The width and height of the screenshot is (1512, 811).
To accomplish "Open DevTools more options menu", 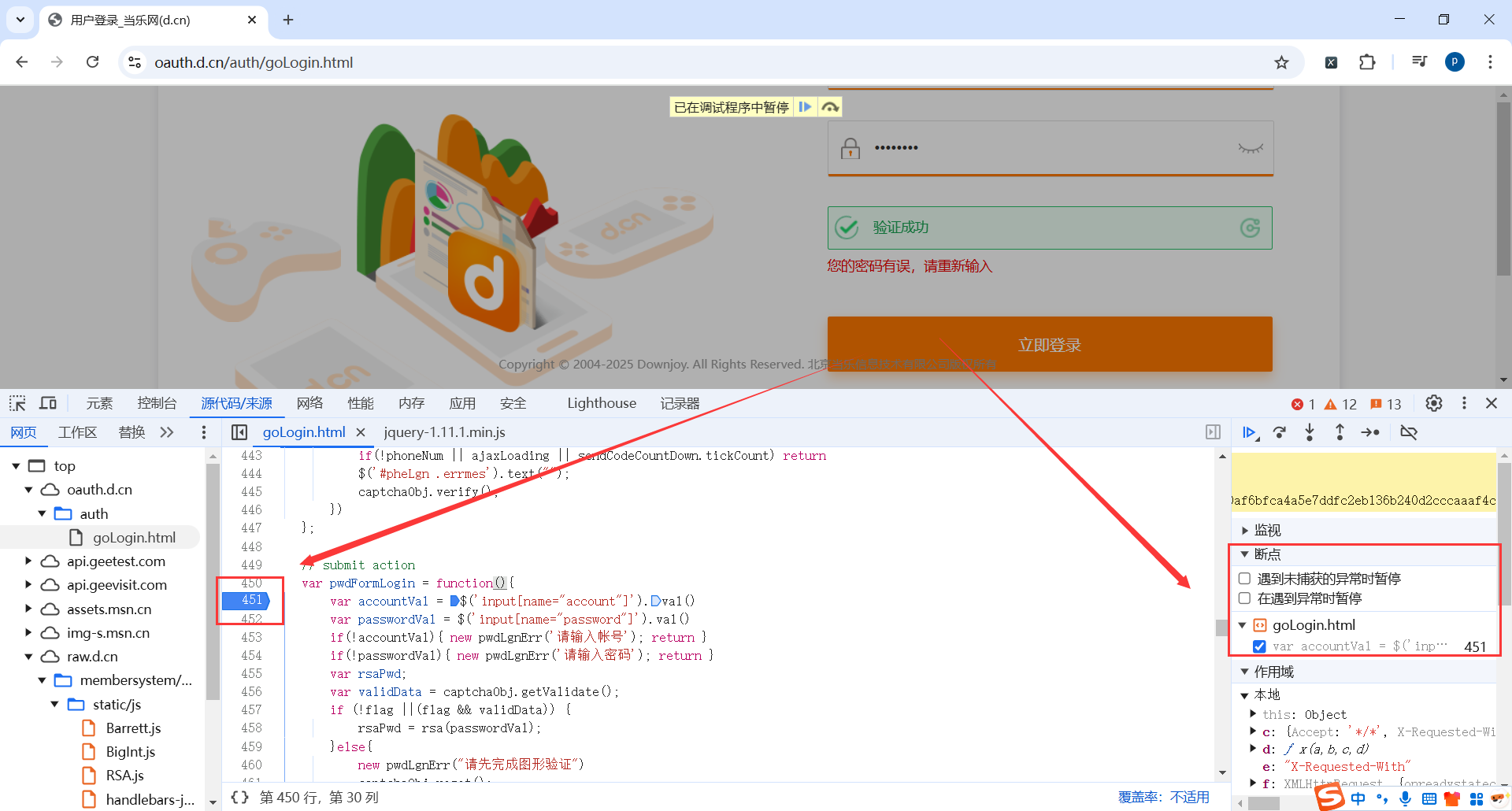I will tap(1464, 403).
